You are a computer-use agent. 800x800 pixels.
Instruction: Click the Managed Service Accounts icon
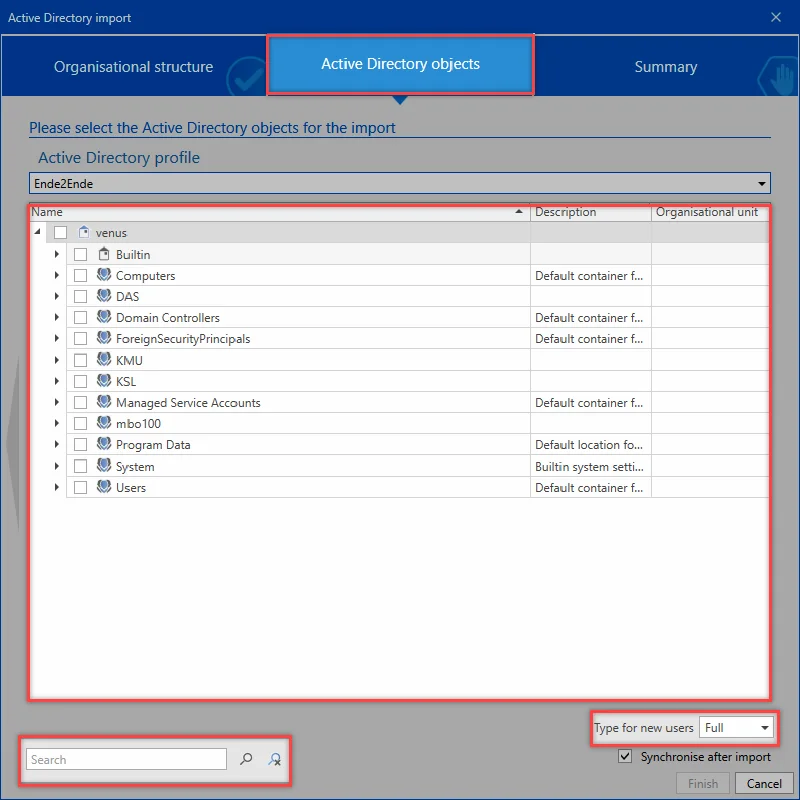104,402
